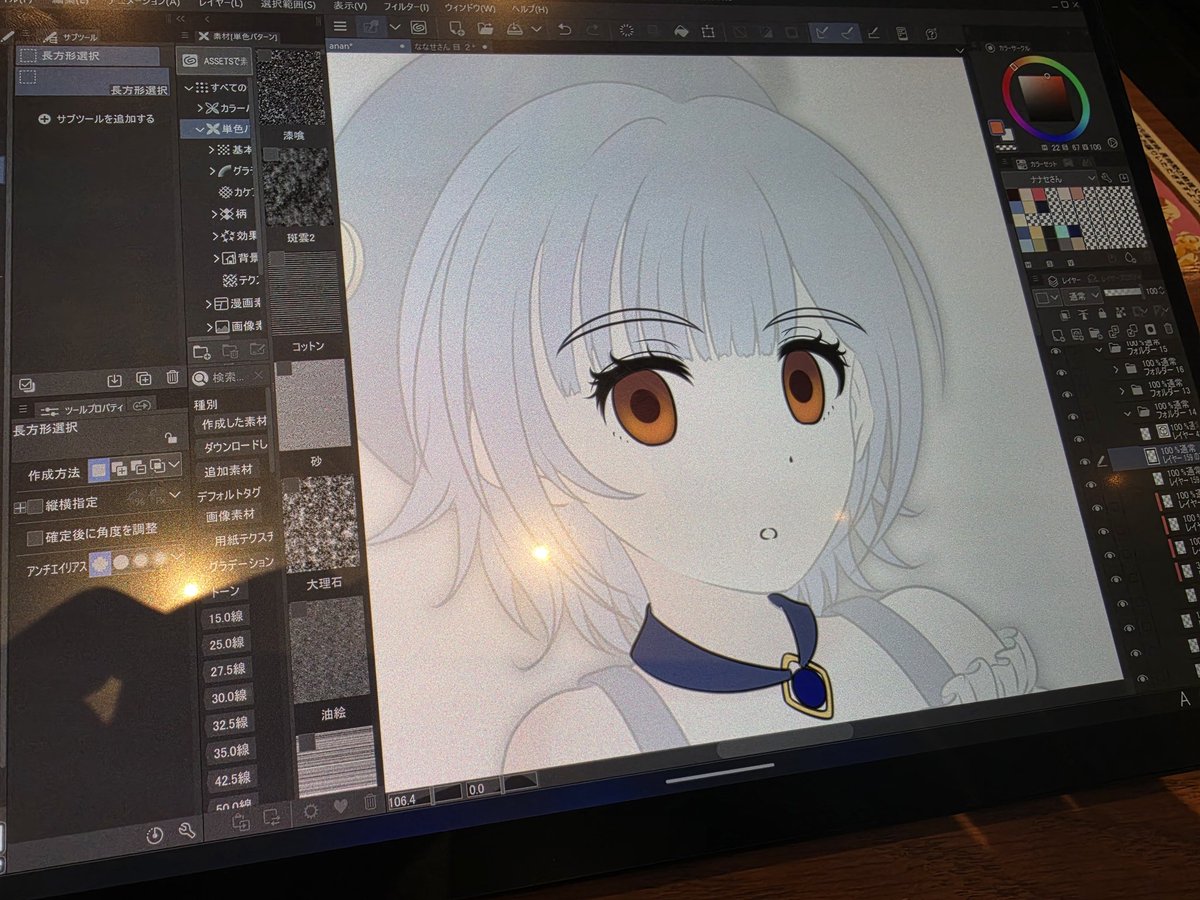Redo with the forward arrow icon
Viewport: 1200px width, 900px height.
click(x=592, y=30)
